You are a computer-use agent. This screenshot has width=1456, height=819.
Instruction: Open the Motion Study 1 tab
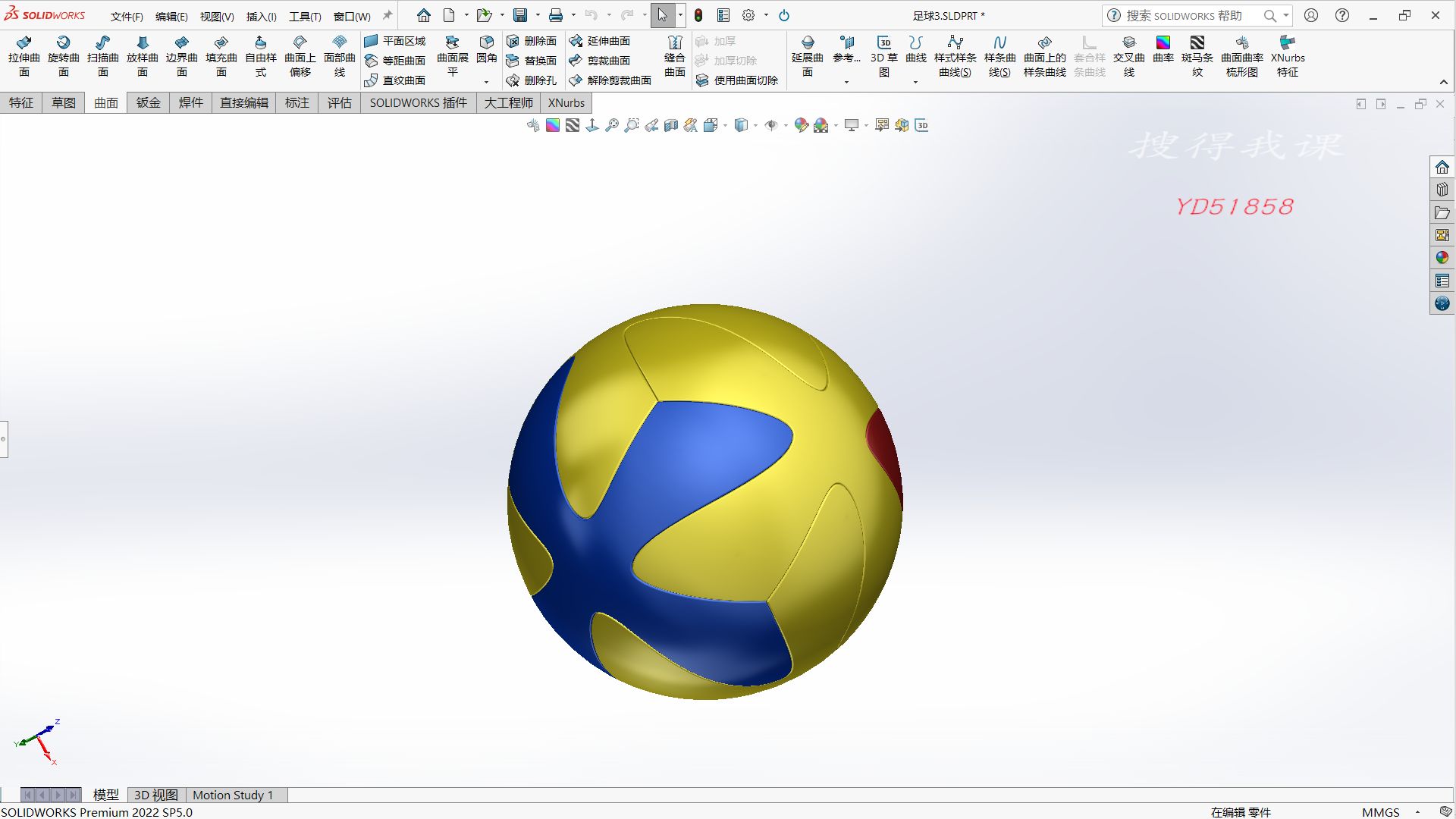[x=234, y=795]
